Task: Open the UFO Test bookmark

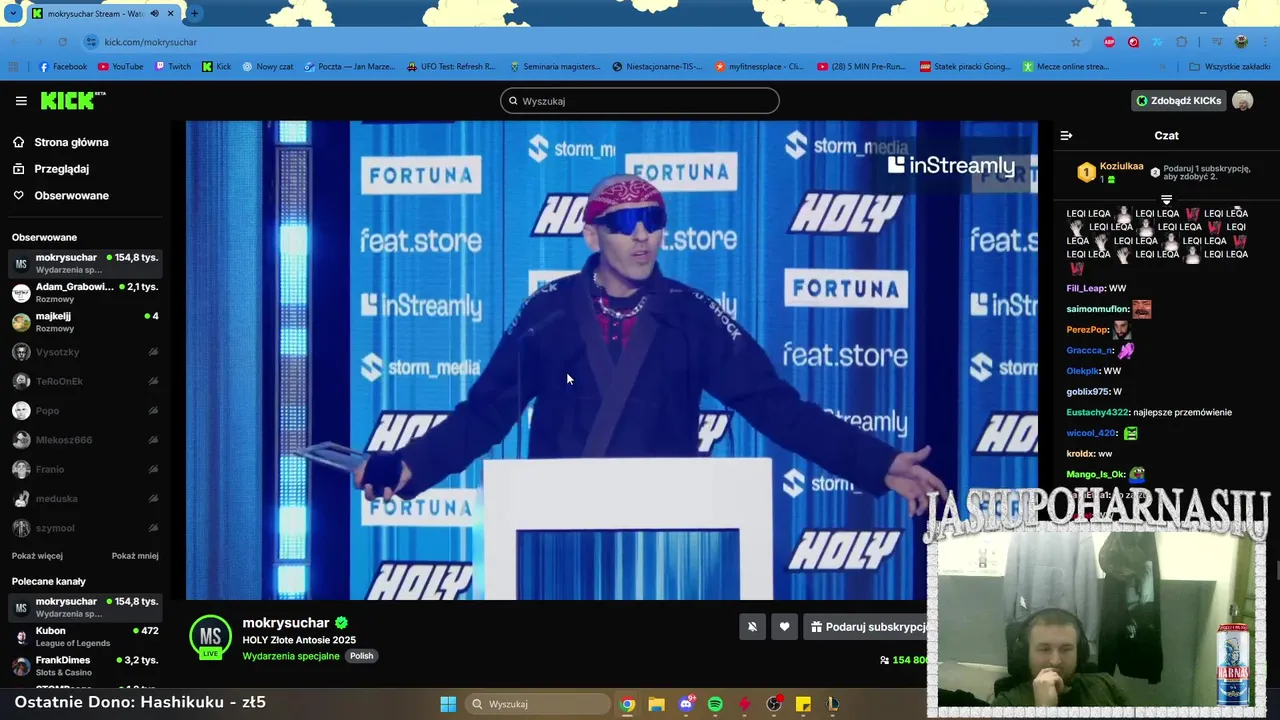Action: pyautogui.click(x=451, y=67)
